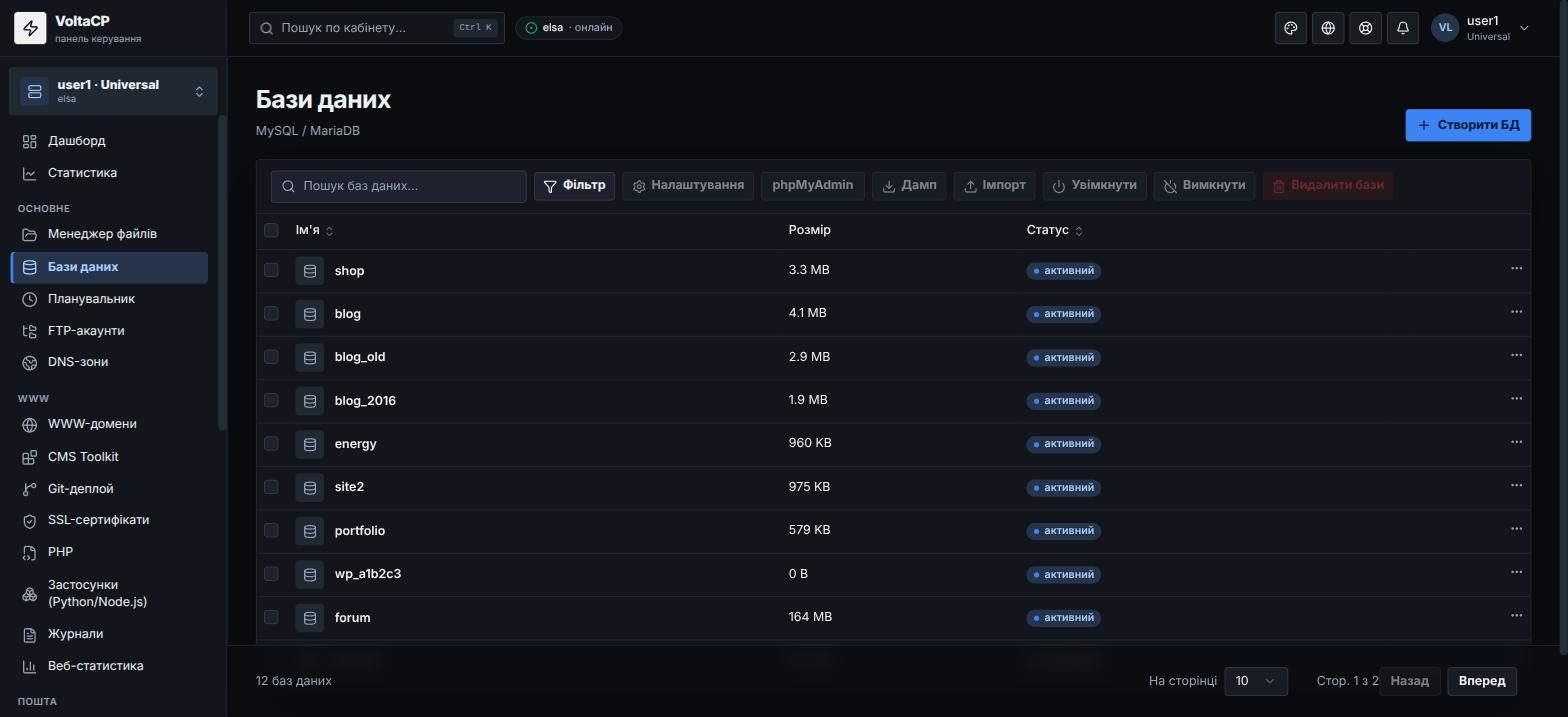This screenshot has width=1568, height=717.
Task: Click the Видалити бази button
Action: tap(1328, 186)
